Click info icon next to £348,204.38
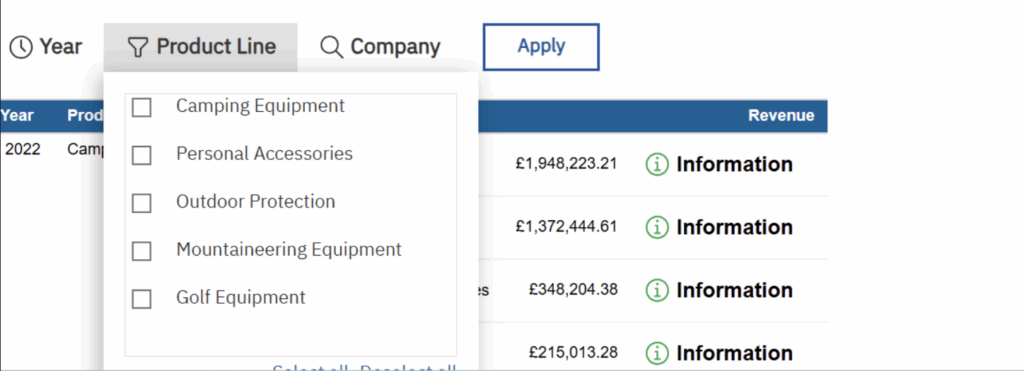Image resolution: width=1024 pixels, height=371 pixels. tap(657, 290)
